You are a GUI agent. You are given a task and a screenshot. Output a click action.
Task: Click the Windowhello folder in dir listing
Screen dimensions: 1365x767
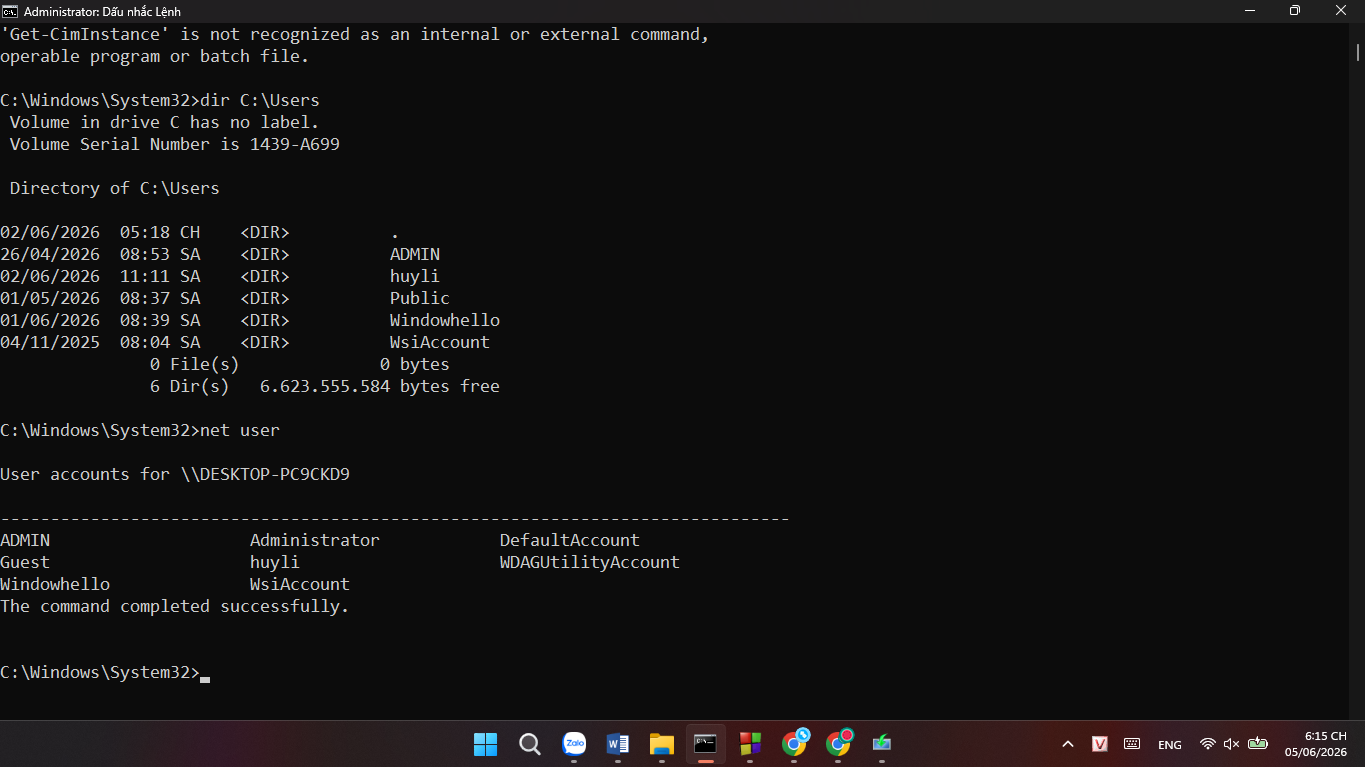point(445,320)
